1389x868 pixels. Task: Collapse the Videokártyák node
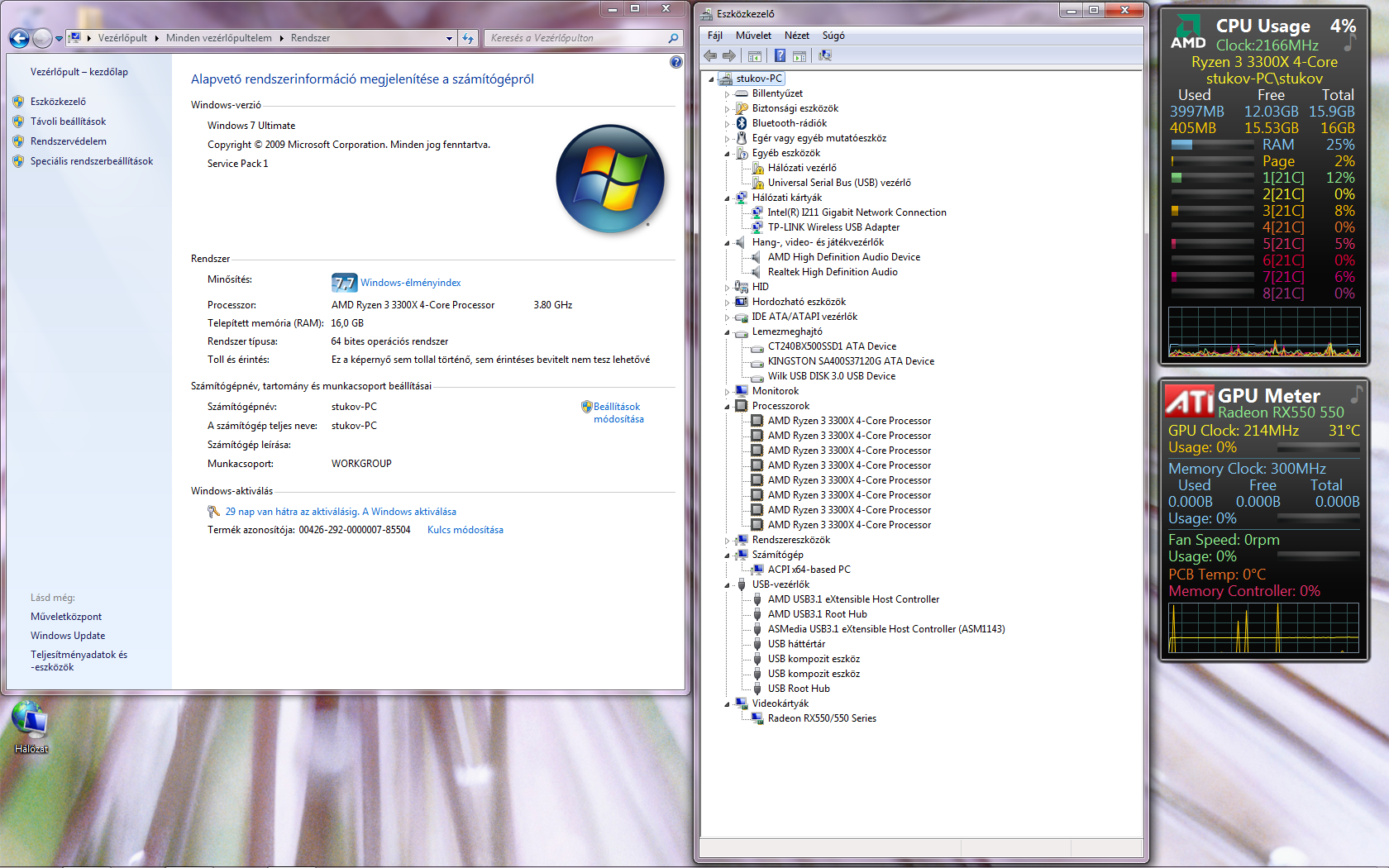point(728,704)
